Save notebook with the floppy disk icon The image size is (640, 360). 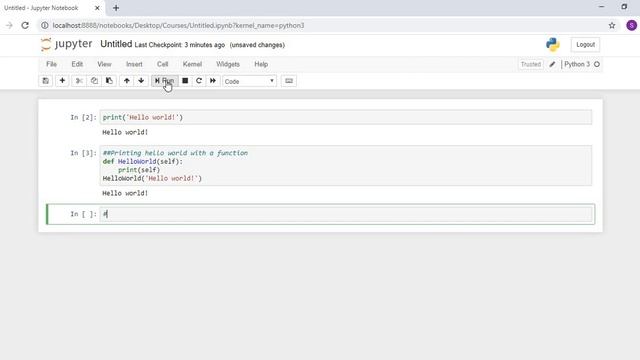46,81
